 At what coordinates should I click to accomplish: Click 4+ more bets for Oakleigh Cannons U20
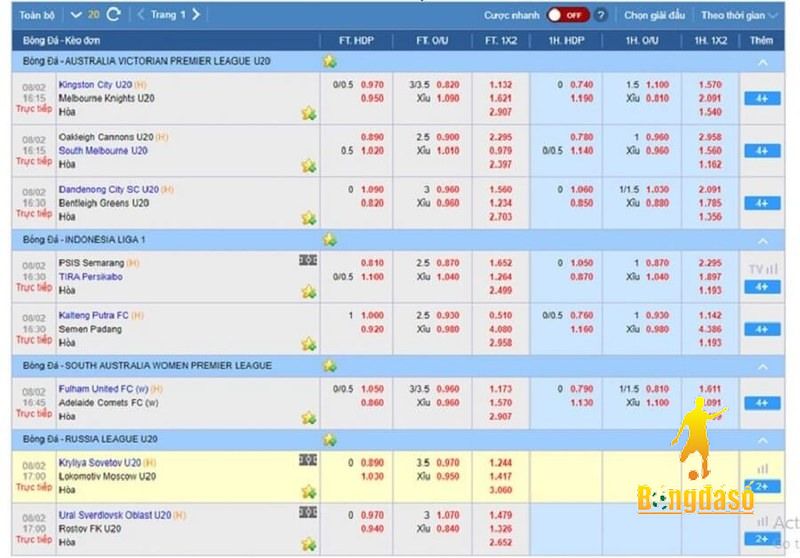pos(761,151)
